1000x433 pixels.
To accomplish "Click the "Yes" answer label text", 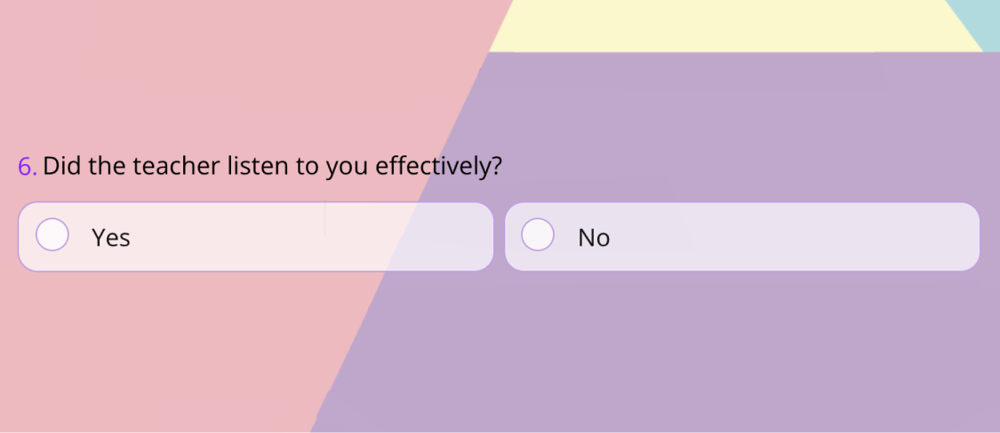I will pos(111,238).
